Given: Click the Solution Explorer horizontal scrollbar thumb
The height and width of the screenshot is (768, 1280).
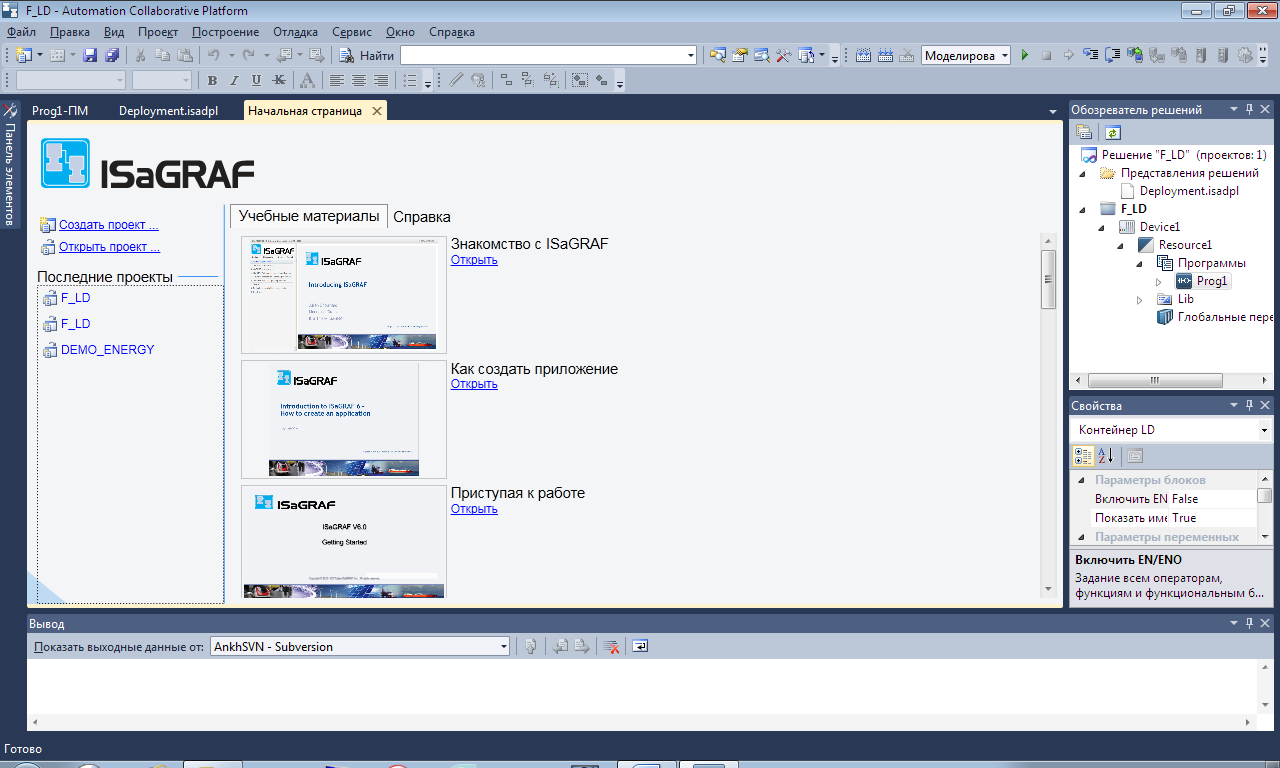Looking at the screenshot, I should (1155, 380).
